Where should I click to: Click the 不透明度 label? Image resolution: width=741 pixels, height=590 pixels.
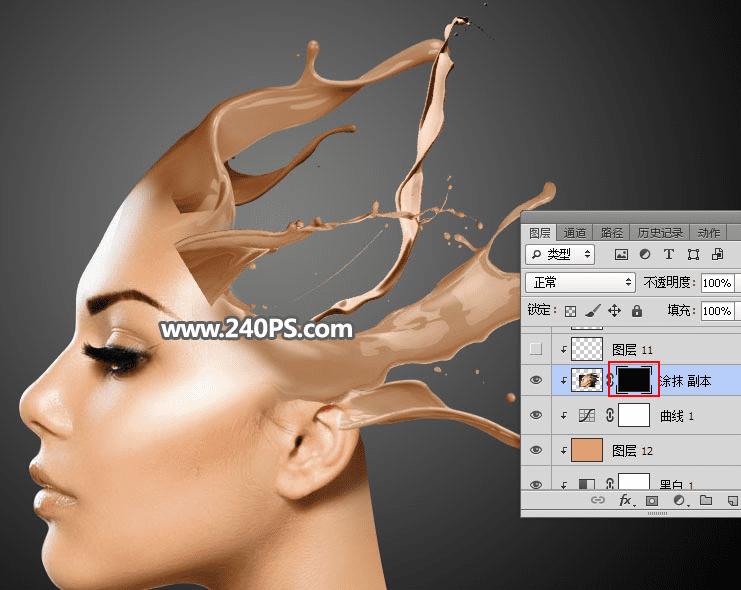coord(670,283)
